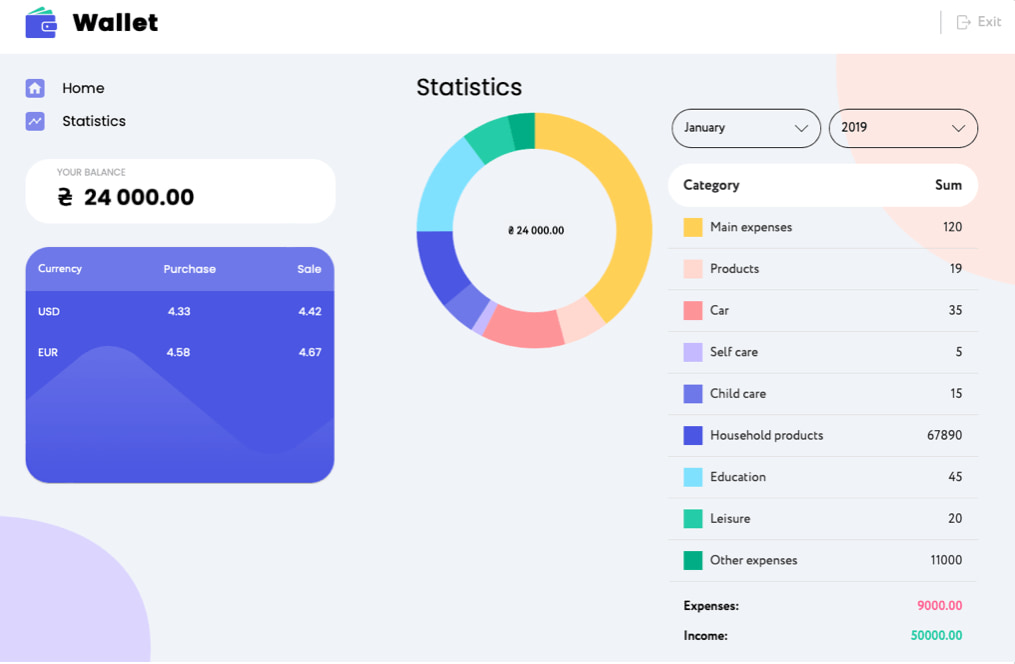
Task: Expand the January dropdown chevron
Action: pyautogui.click(x=801, y=128)
